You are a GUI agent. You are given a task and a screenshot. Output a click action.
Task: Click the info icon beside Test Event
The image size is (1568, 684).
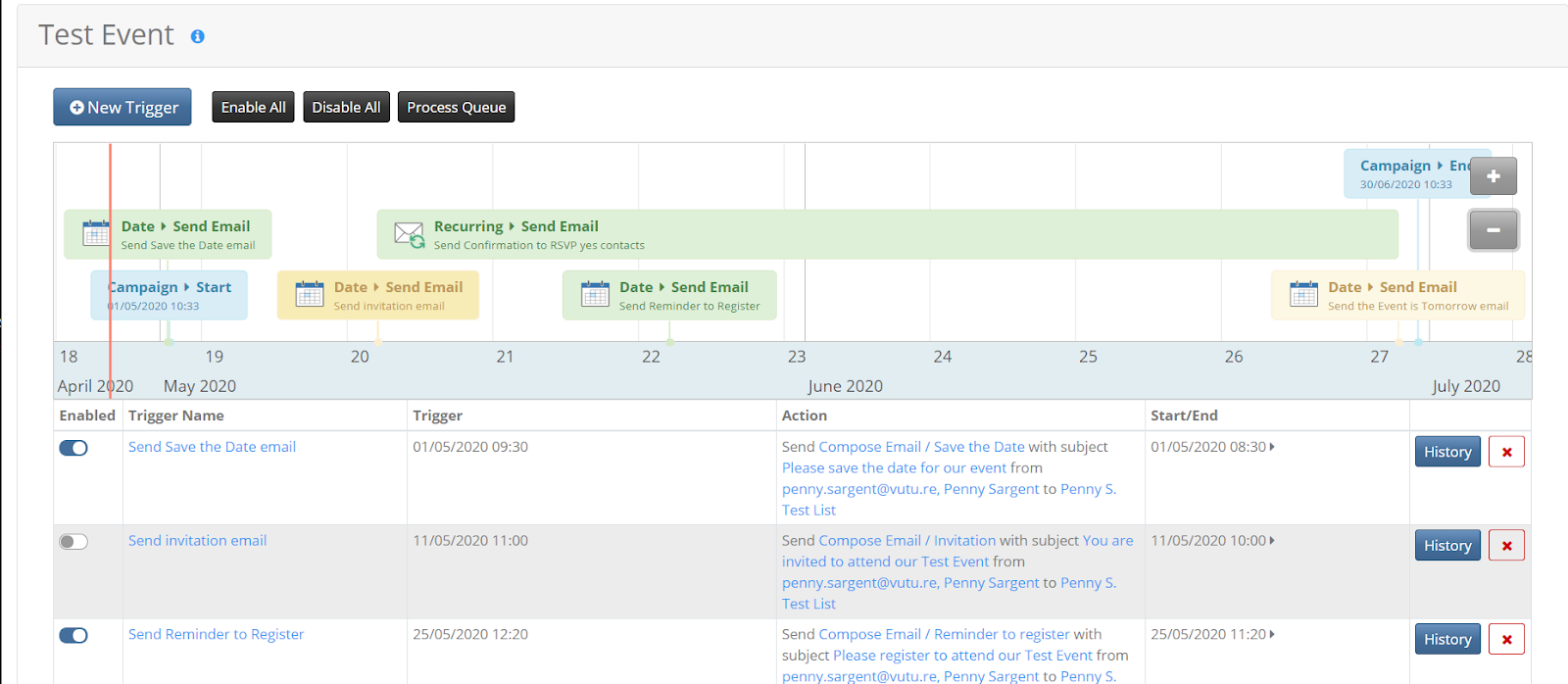coord(197,36)
